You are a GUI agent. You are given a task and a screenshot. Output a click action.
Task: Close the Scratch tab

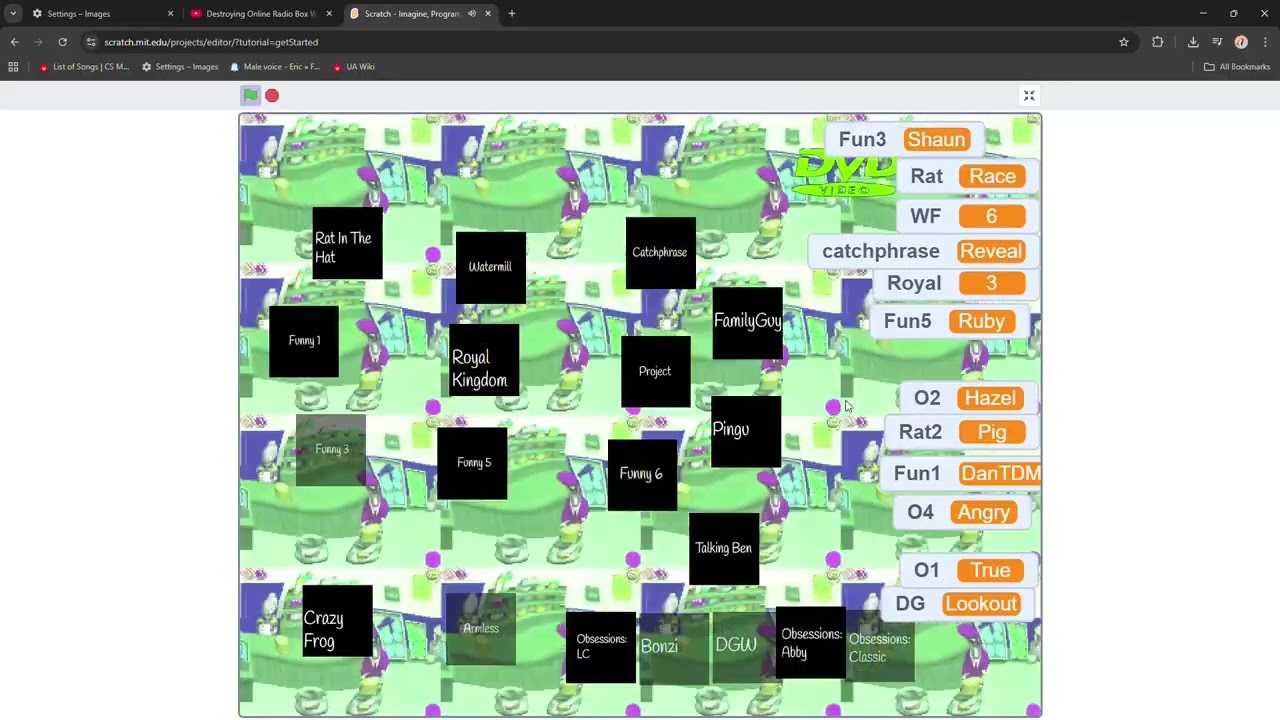pyautogui.click(x=488, y=14)
